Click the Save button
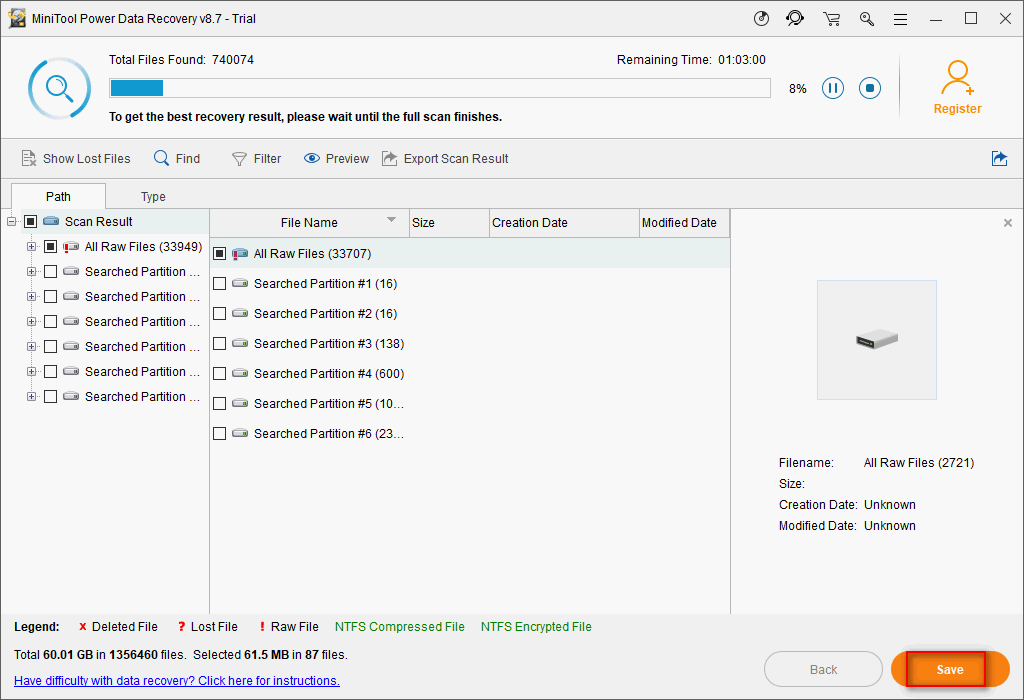 [x=950, y=669]
